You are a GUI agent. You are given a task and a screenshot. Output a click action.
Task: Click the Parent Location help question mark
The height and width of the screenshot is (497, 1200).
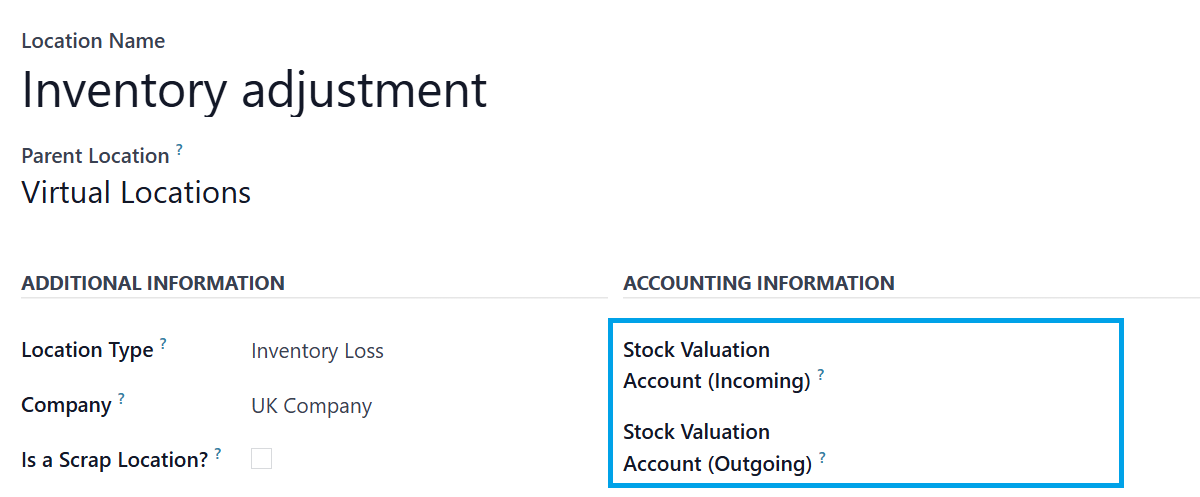(180, 150)
